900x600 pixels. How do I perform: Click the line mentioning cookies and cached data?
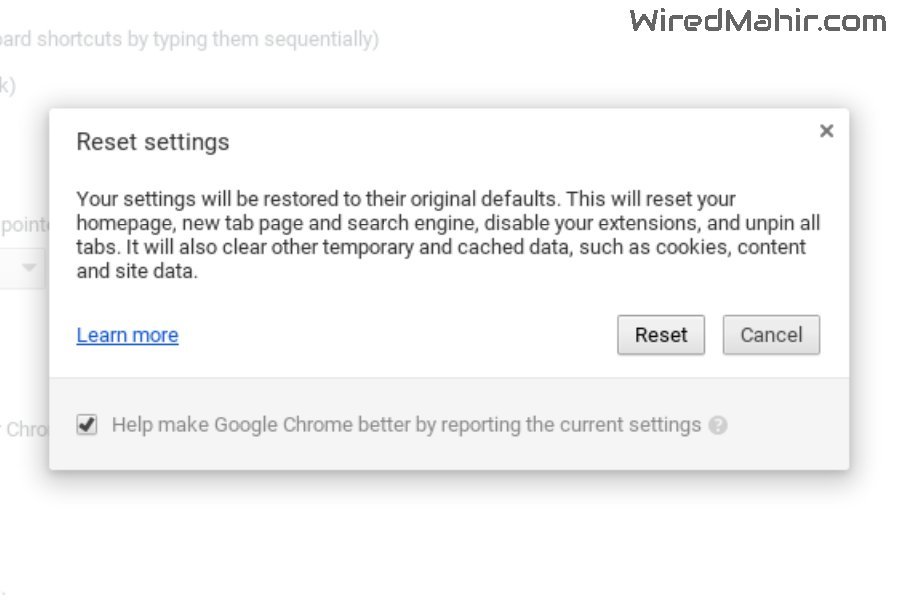(x=441, y=247)
